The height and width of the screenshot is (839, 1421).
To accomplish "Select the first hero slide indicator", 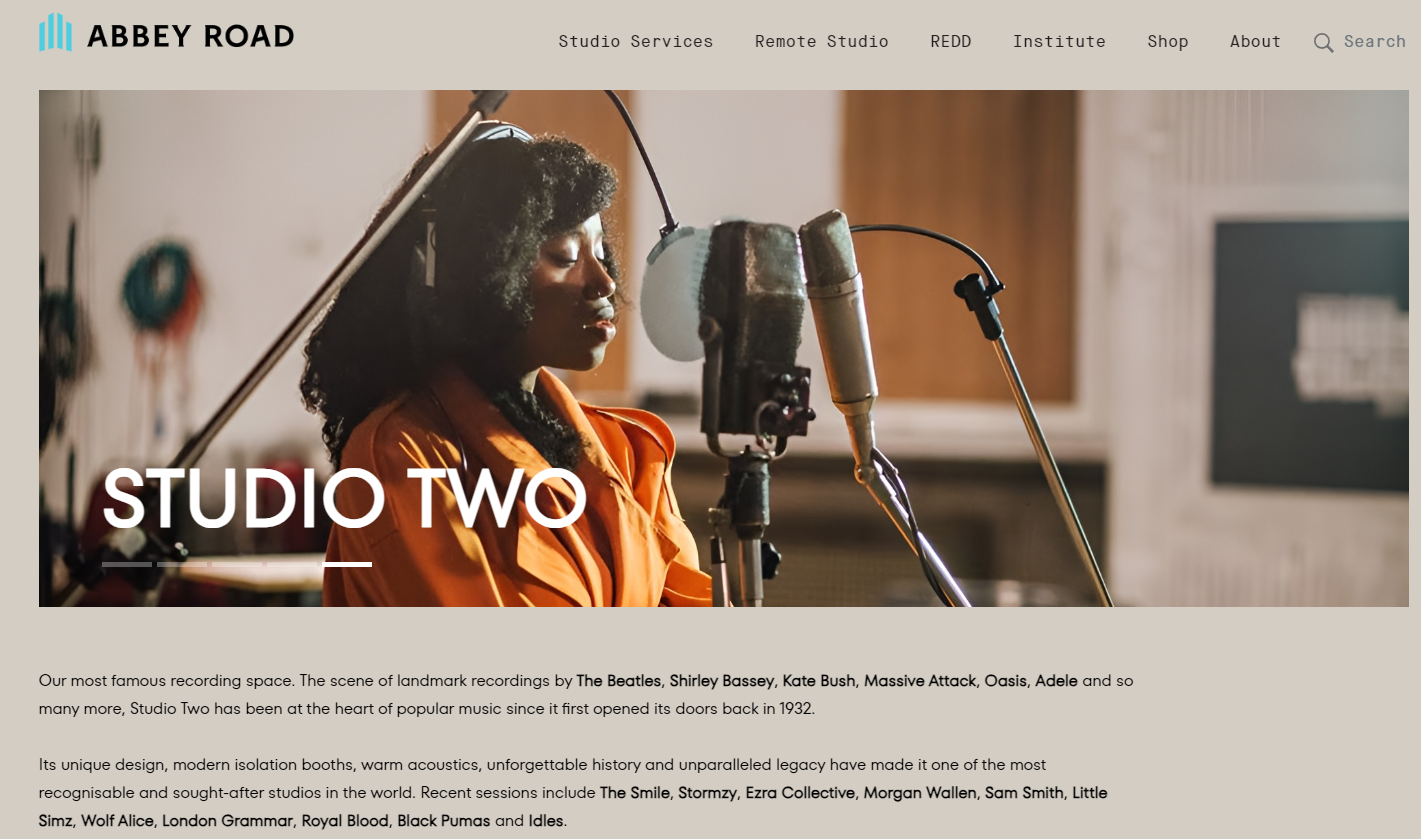I will 127,564.
